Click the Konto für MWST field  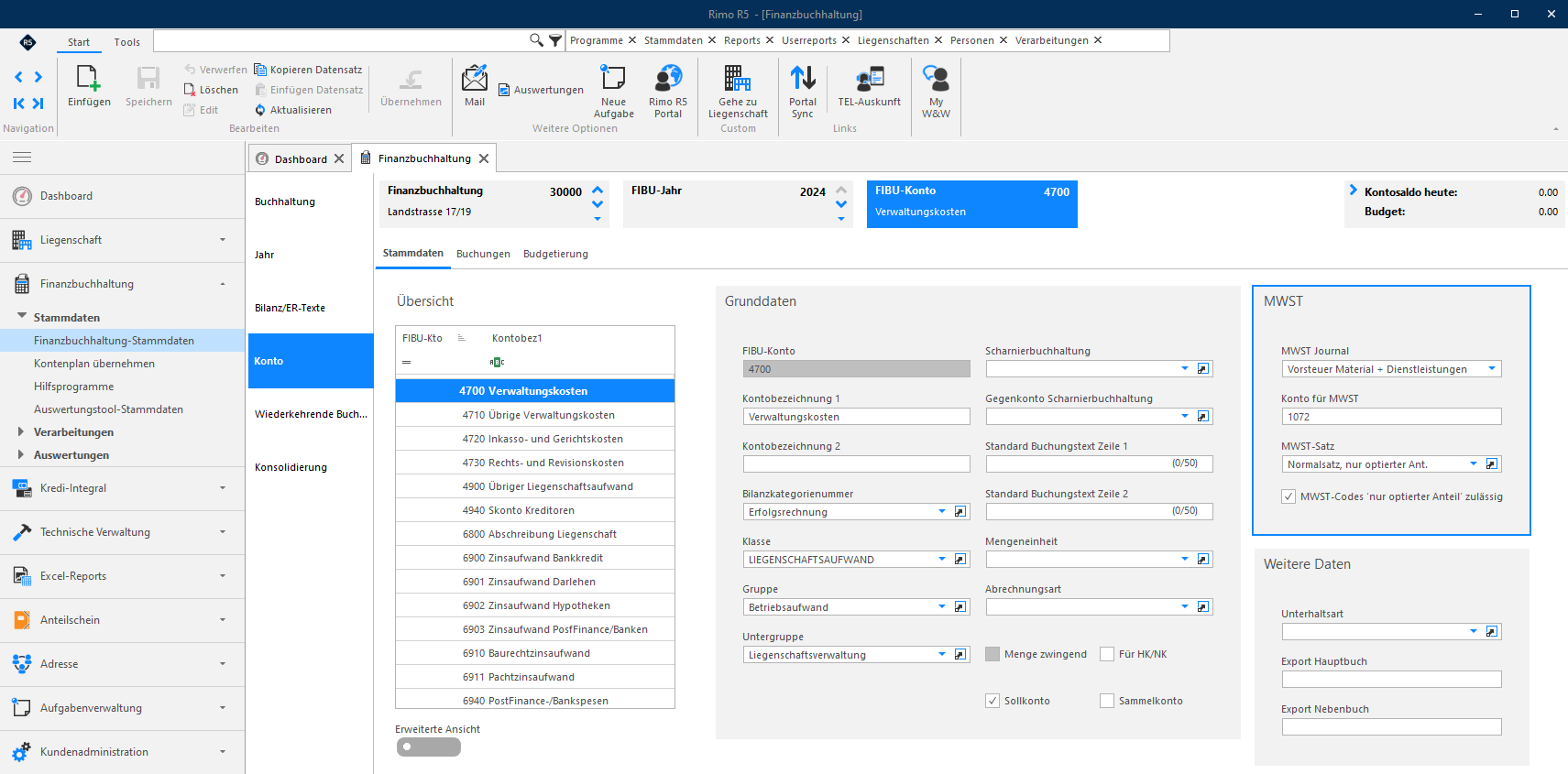point(1391,417)
